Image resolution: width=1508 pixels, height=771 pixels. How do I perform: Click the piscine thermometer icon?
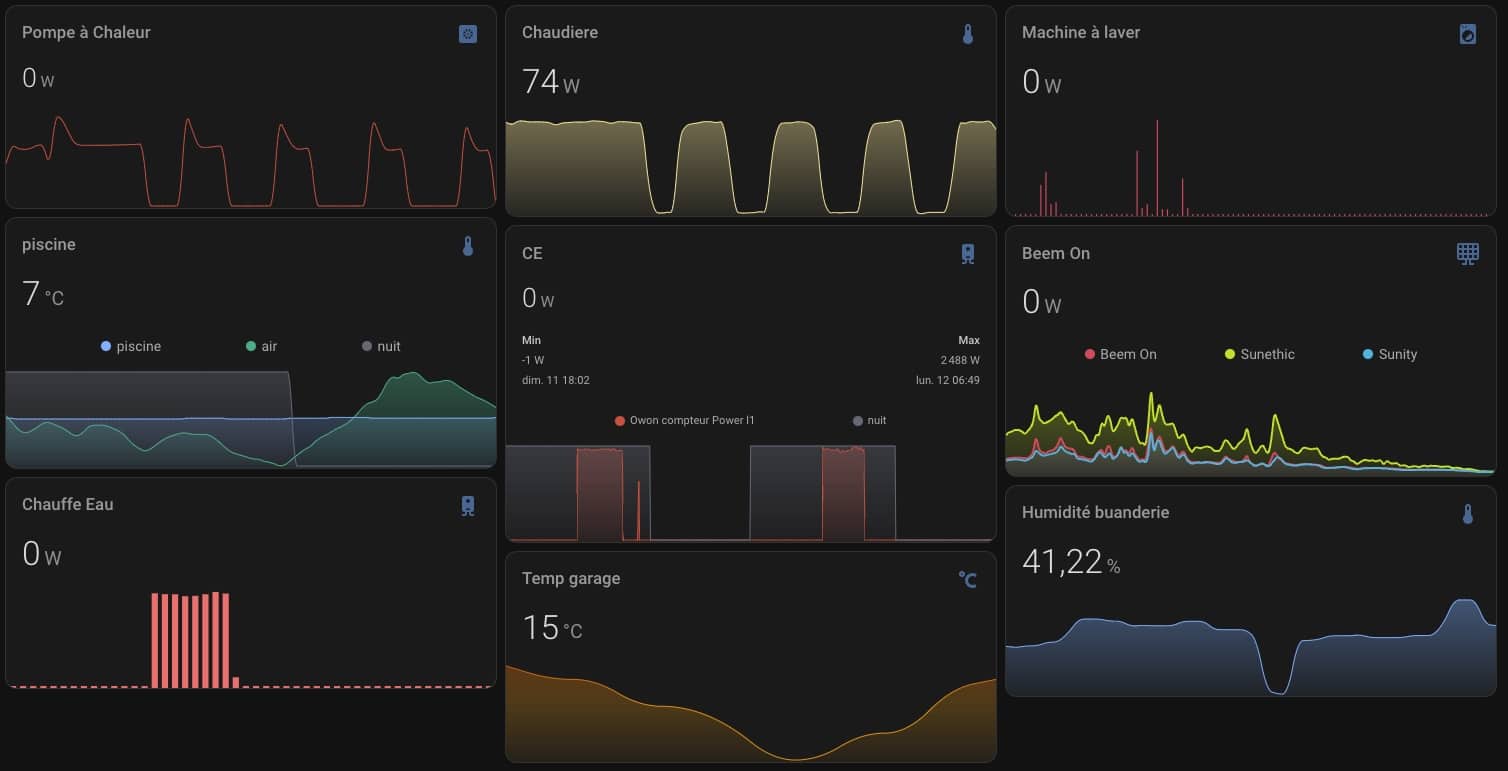click(468, 246)
